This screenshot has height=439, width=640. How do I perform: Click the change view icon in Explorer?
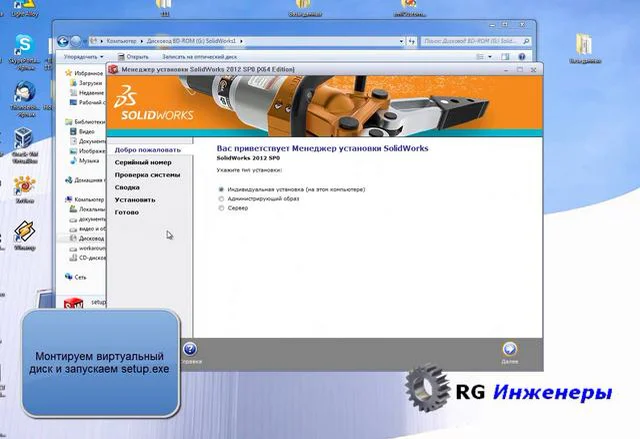click(x=480, y=57)
